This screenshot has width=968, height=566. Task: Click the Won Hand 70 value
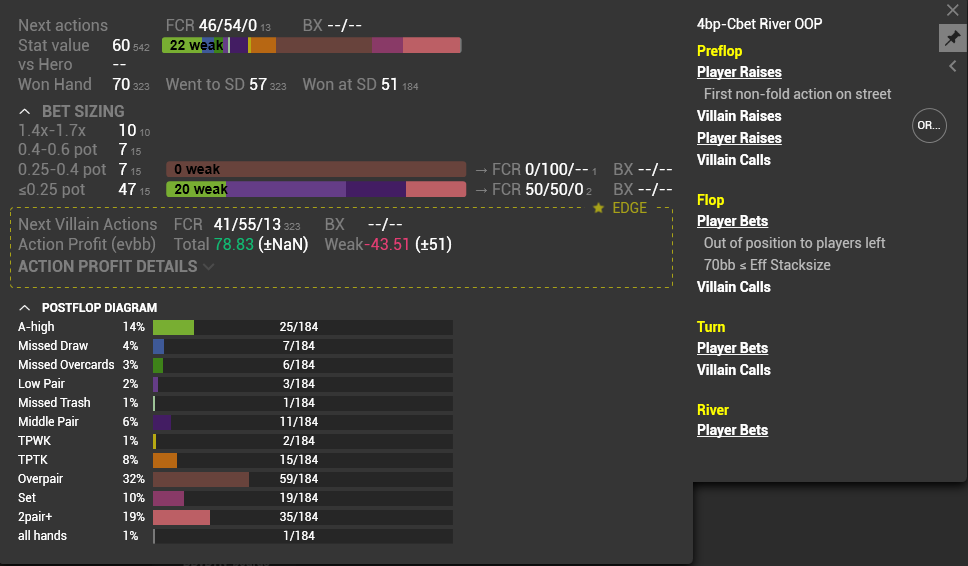tap(121, 85)
